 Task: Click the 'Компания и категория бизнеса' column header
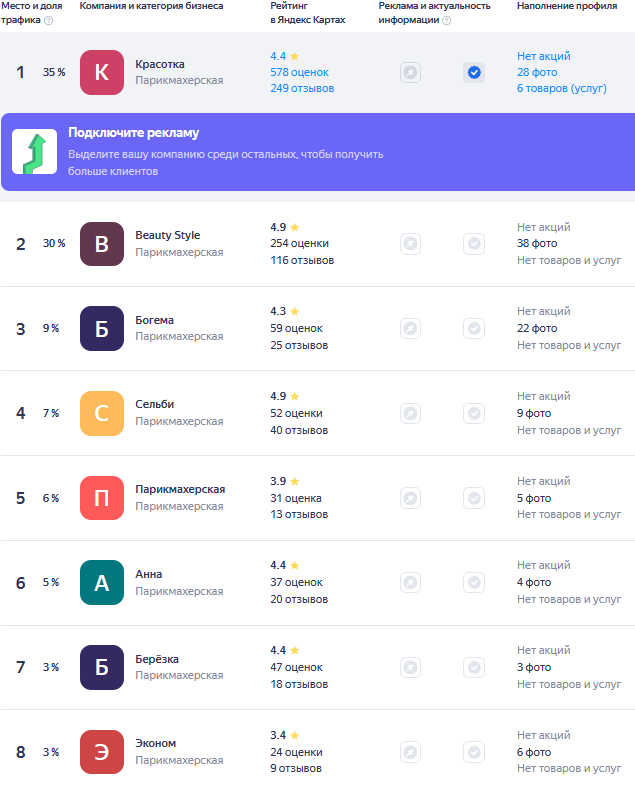pos(151,6)
